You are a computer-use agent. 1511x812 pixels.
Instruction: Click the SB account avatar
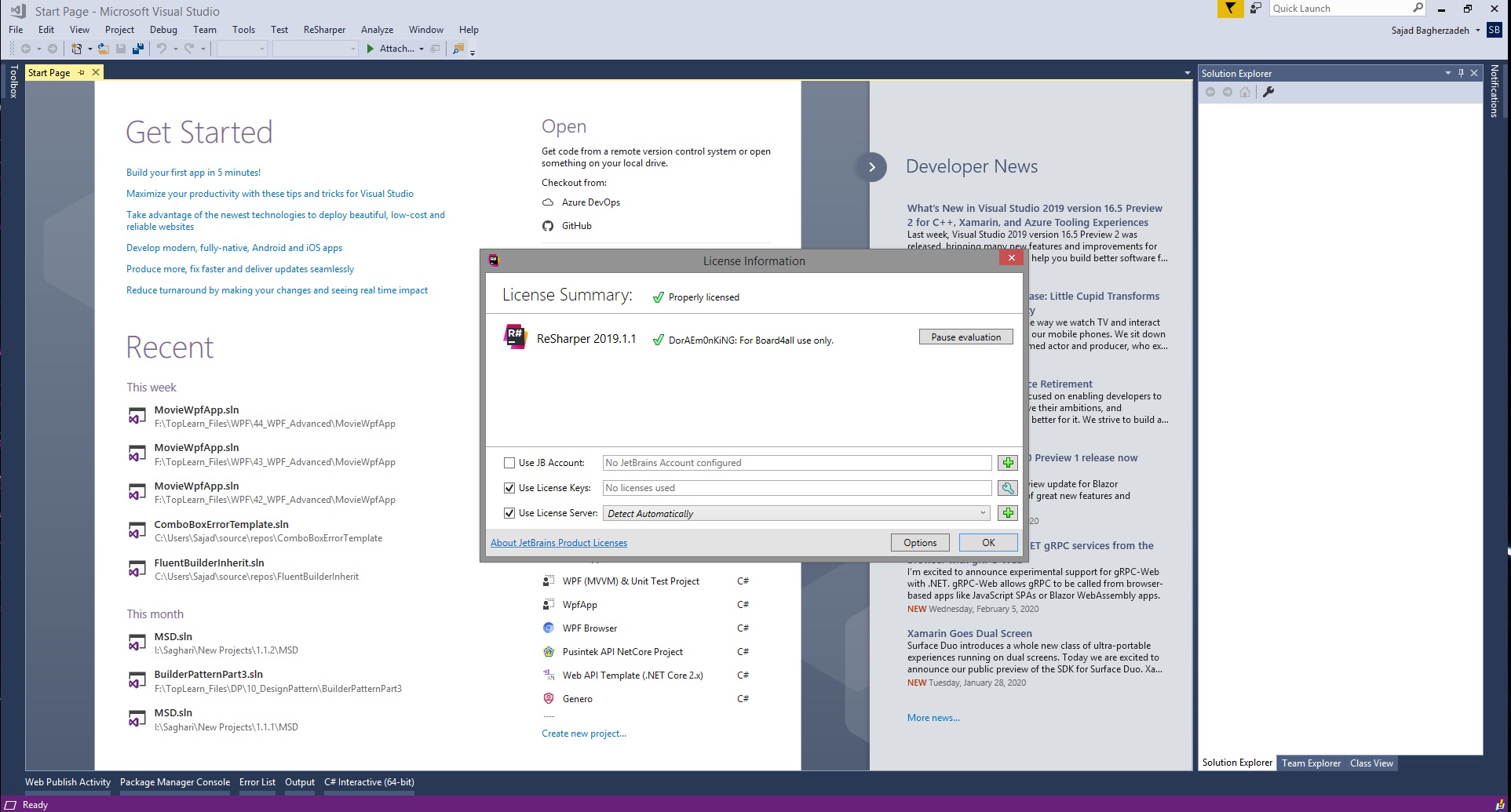[x=1494, y=30]
